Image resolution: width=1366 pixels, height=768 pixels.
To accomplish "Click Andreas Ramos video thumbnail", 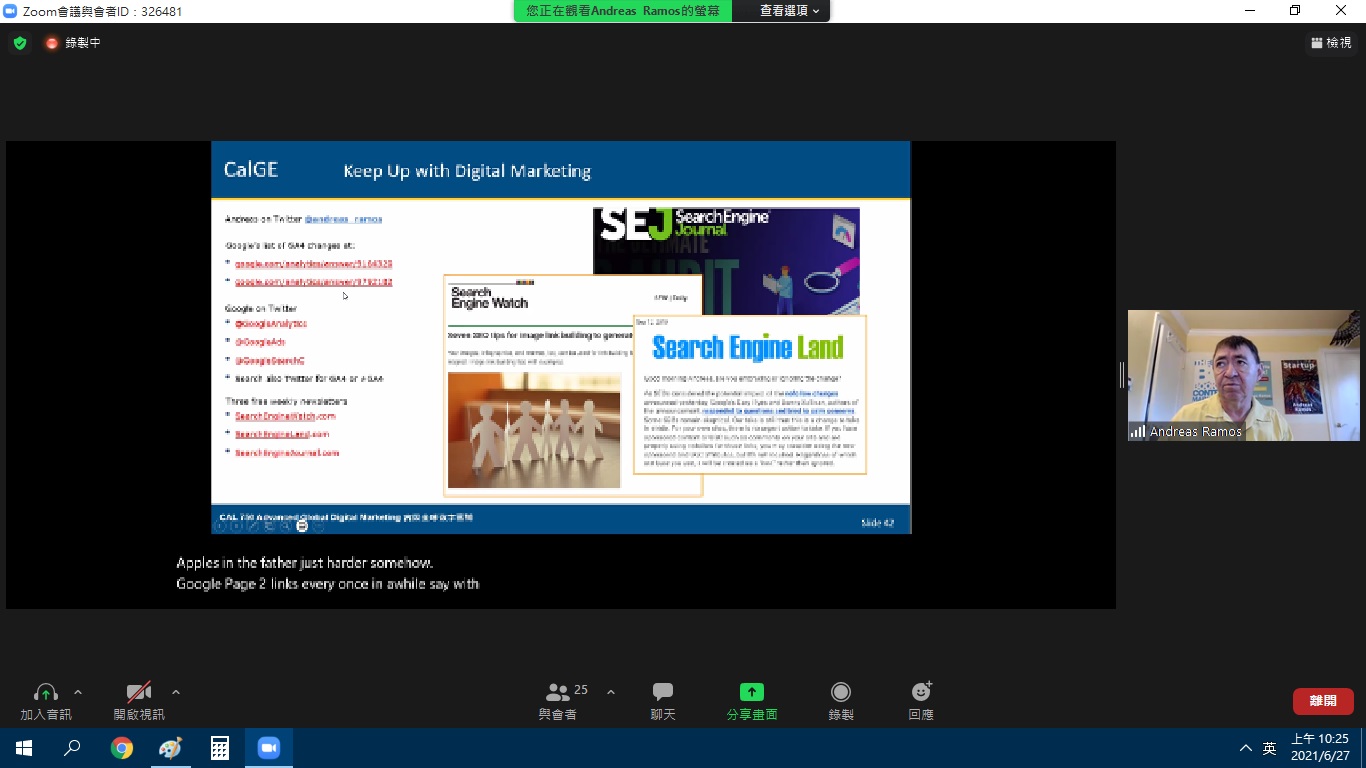I will tap(1243, 375).
